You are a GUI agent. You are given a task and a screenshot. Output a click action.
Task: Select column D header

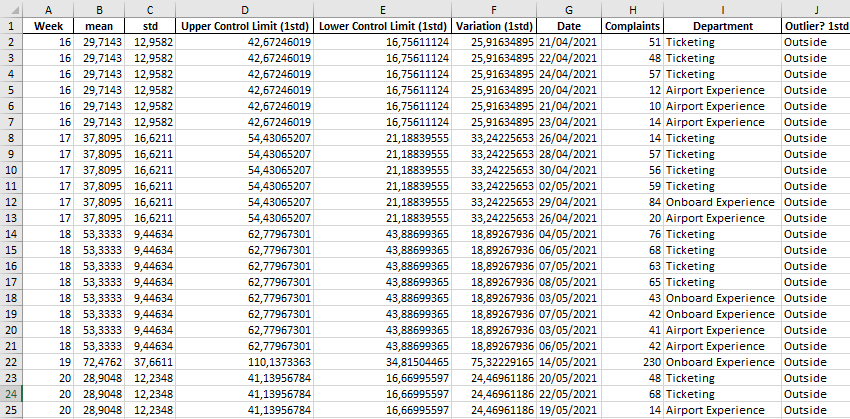(244, 10)
